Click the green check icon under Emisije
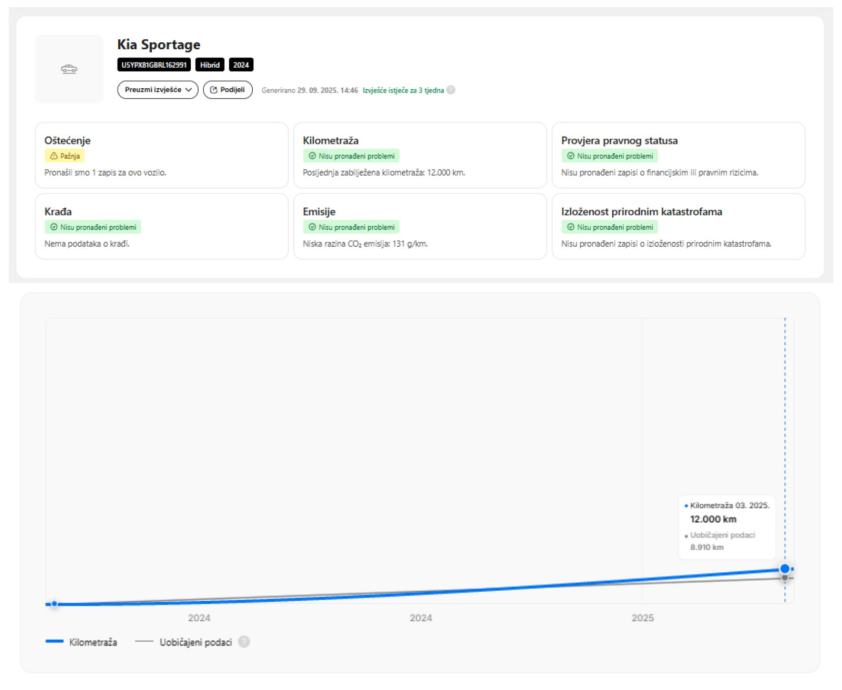The width and height of the screenshot is (842, 690). [x=311, y=228]
